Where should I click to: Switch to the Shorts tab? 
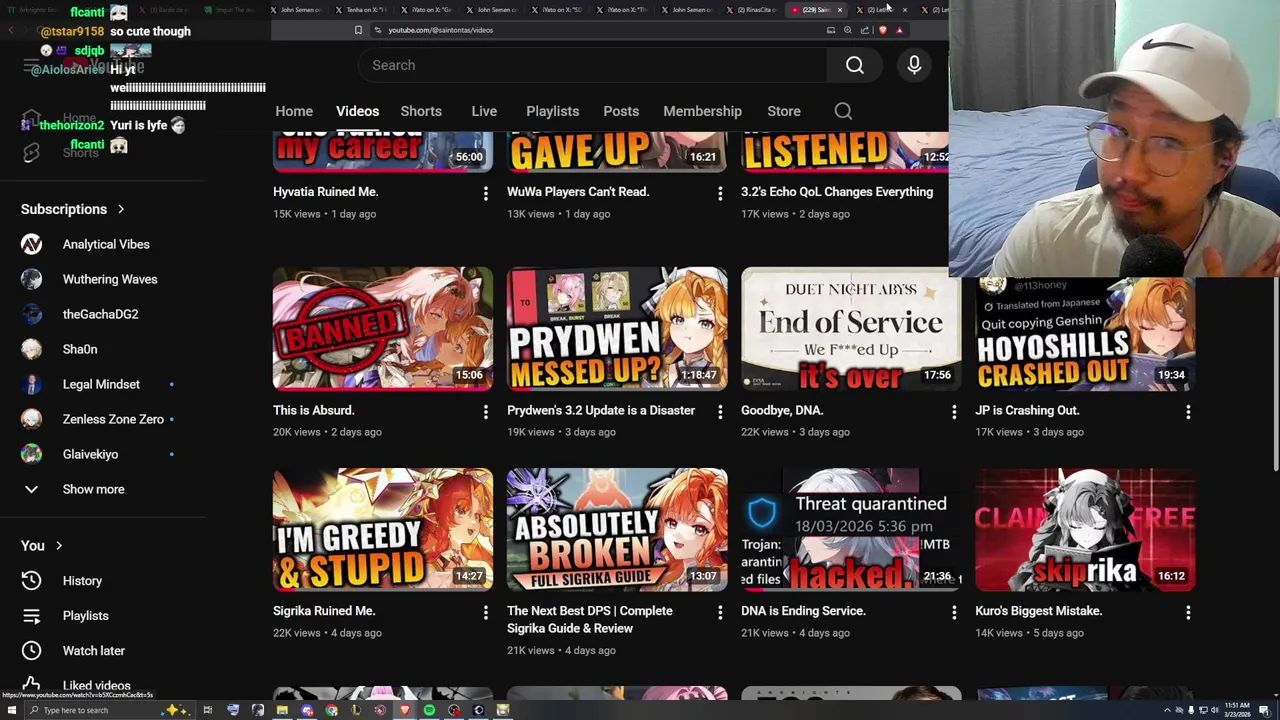[421, 111]
